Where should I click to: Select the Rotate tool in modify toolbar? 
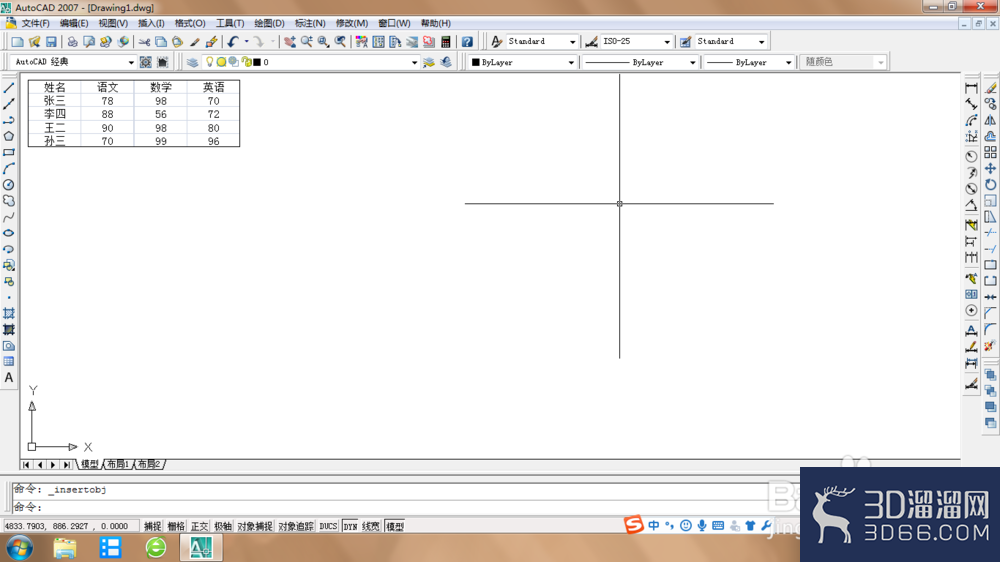tap(990, 185)
